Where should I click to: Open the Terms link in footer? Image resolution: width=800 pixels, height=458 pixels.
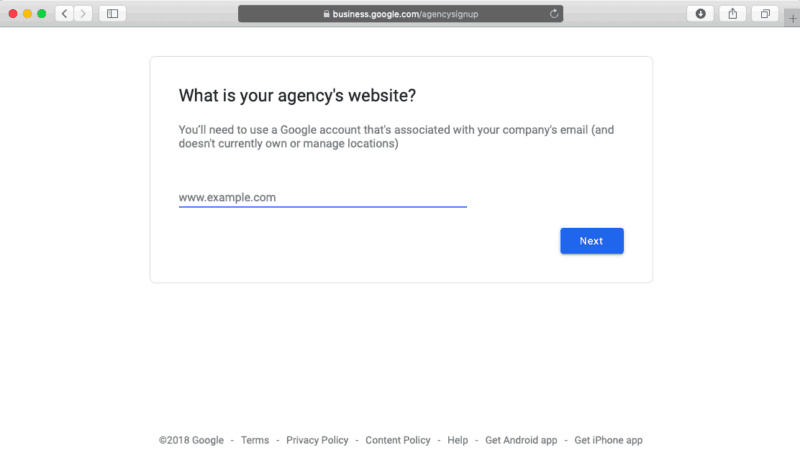(255, 440)
